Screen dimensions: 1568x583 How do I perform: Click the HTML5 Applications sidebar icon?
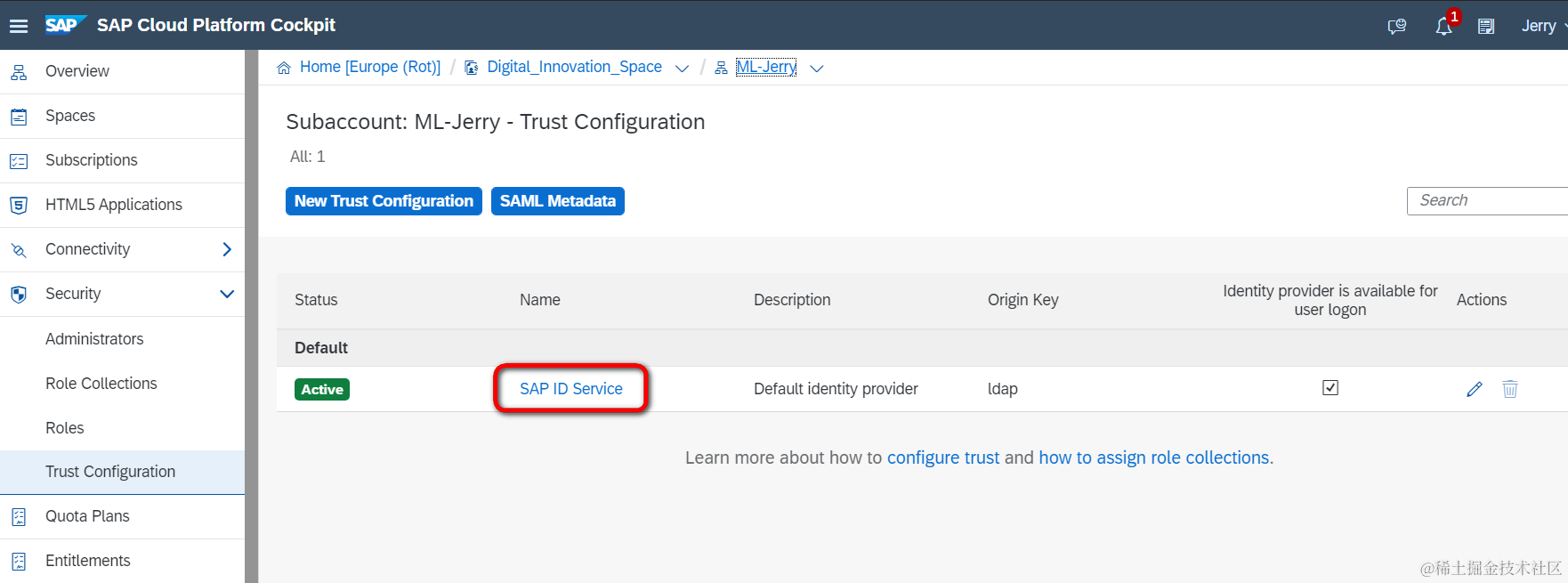coord(19,205)
